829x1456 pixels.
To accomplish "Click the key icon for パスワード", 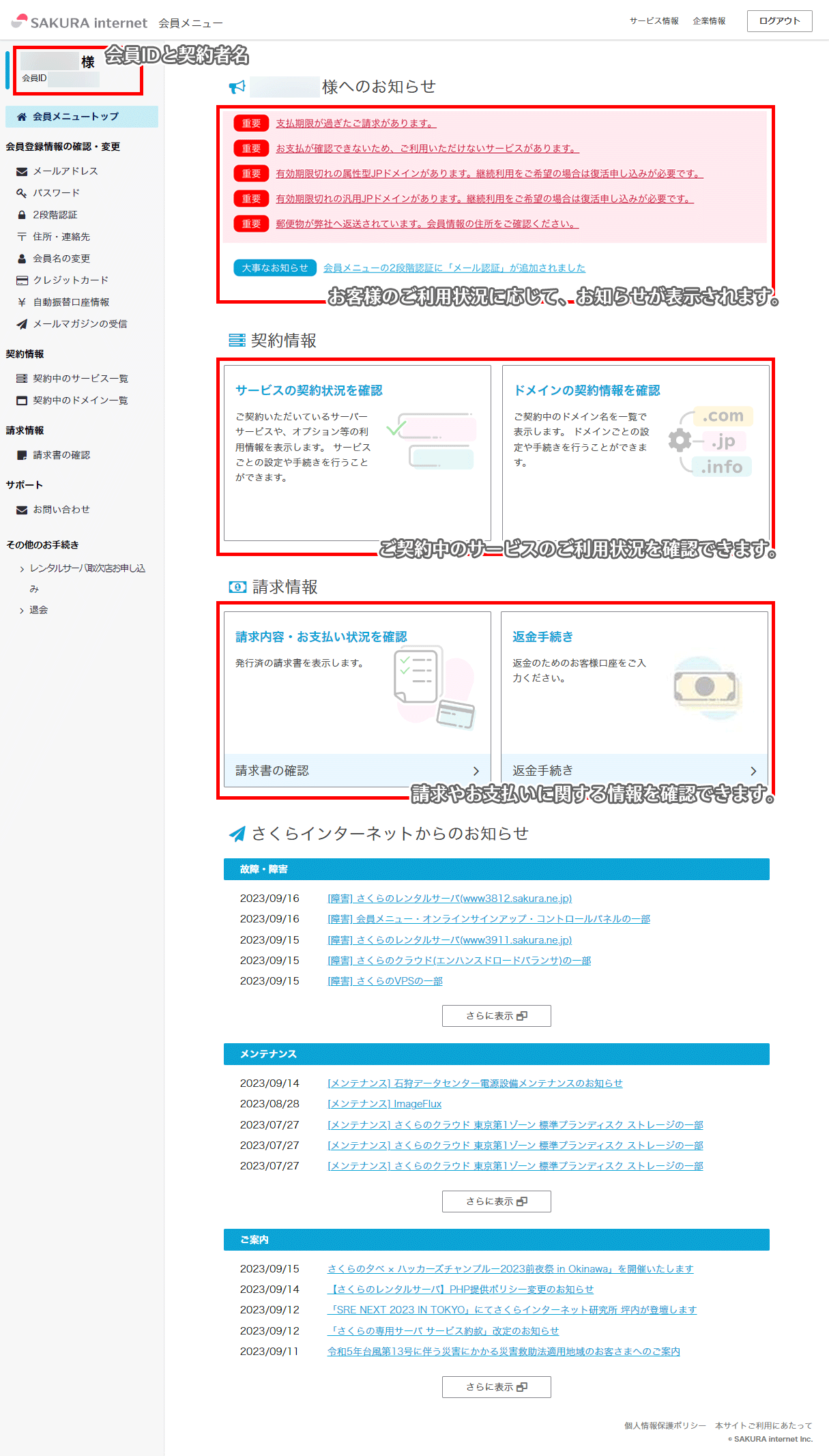I will pyautogui.click(x=22, y=193).
